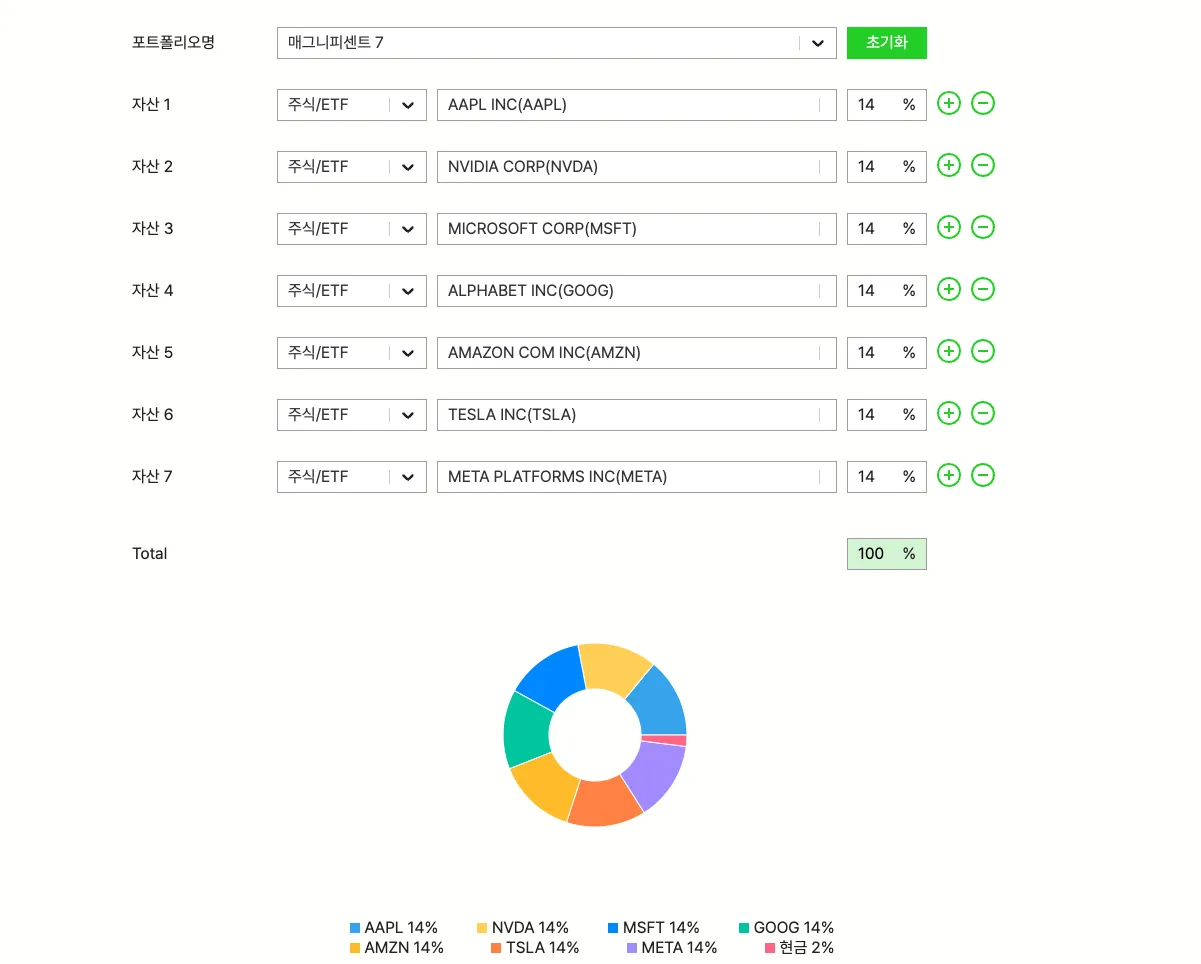This screenshot has width=1201, height=964.
Task: Click the AAPL 14% legend swatch
Action: pos(355,928)
